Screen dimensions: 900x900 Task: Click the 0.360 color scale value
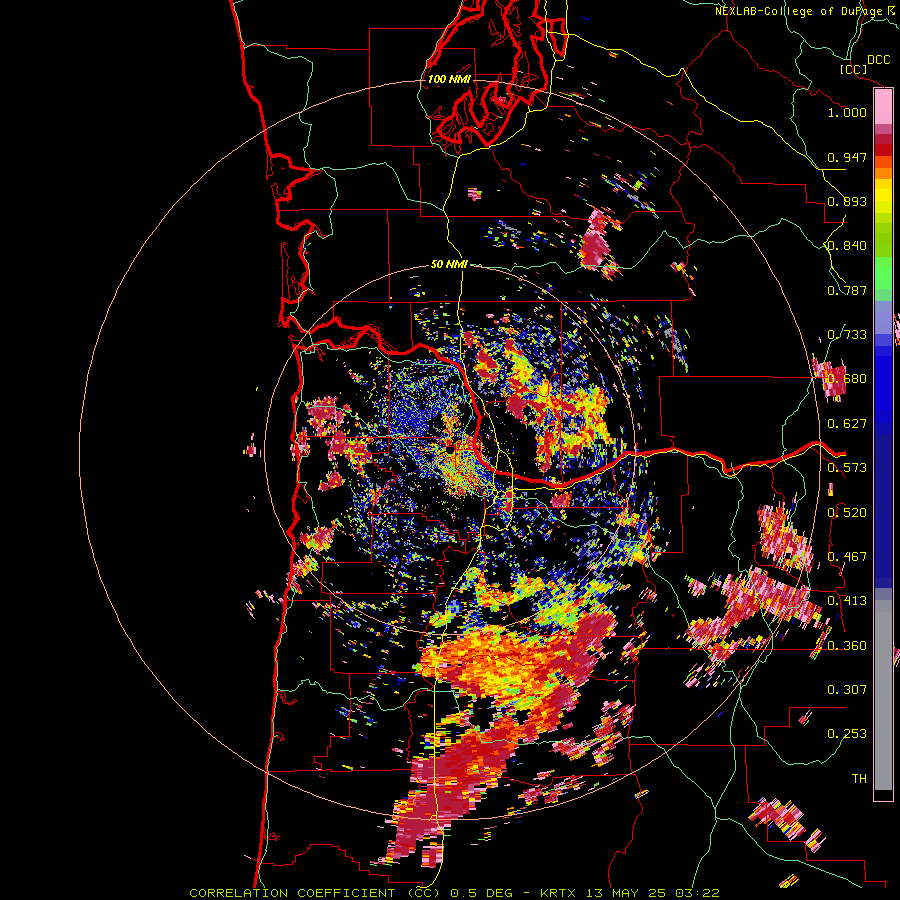[x=847, y=646]
